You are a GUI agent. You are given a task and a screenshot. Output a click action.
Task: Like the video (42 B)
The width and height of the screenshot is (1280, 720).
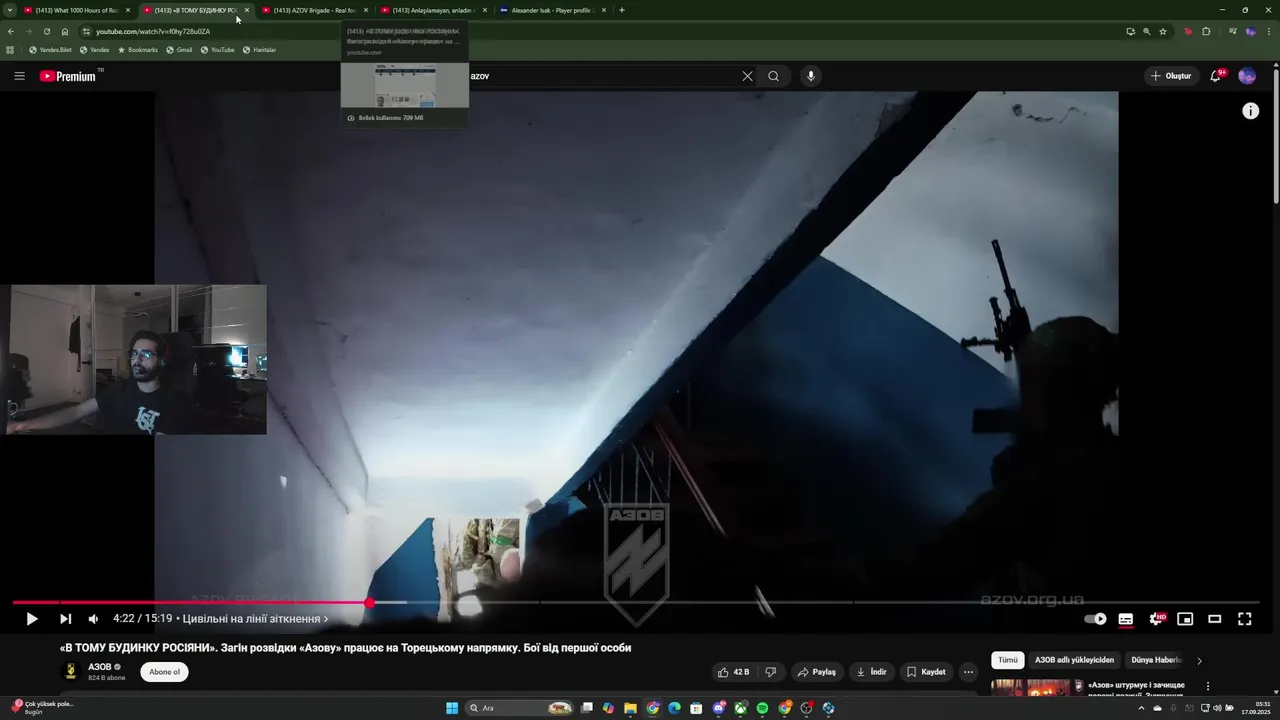pos(733,672)
